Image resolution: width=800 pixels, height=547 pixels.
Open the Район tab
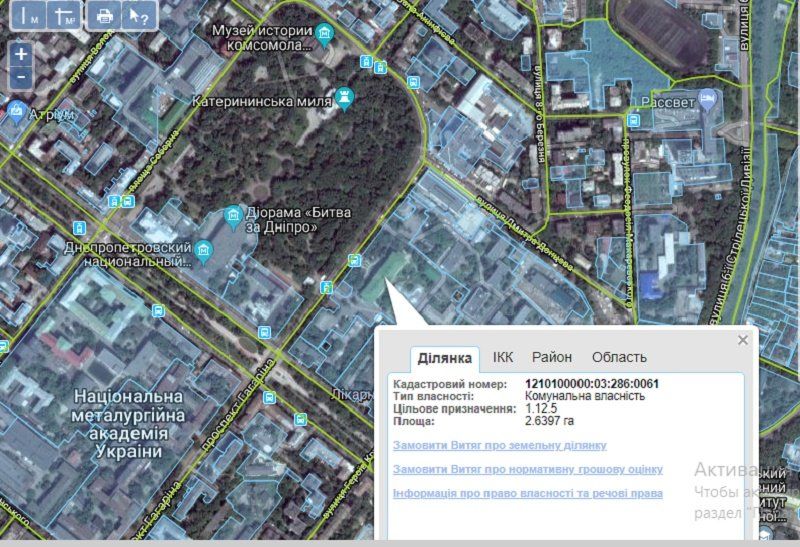click(x=552, y=357)
